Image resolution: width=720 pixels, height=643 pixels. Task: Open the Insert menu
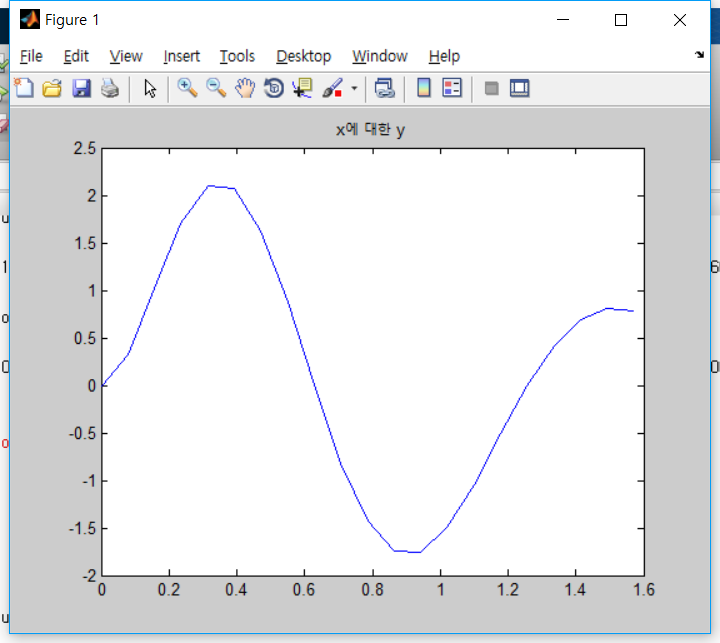pos(181,56)
